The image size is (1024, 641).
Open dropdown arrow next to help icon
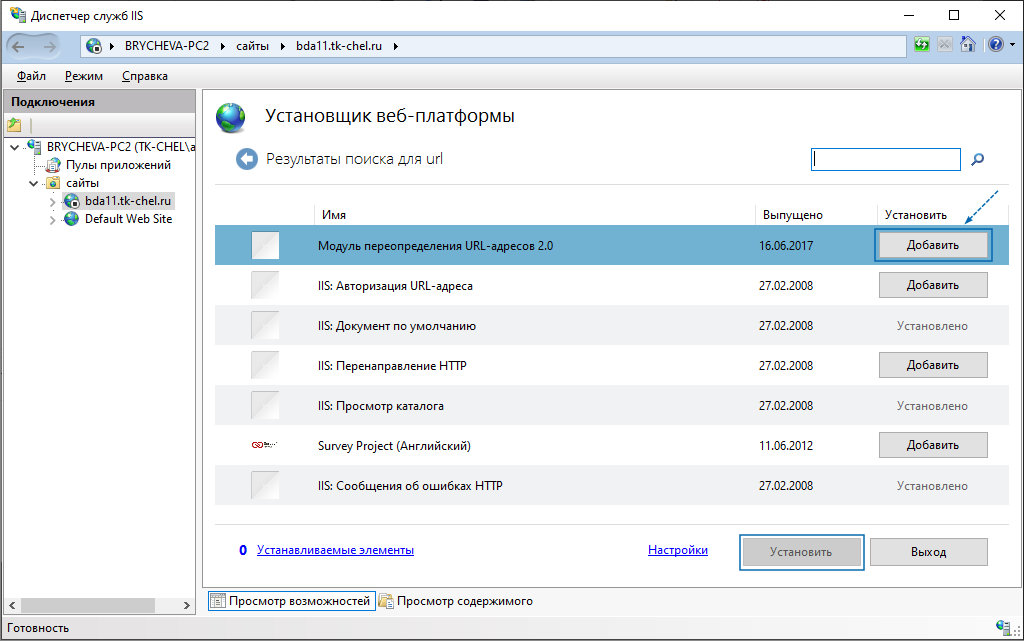pos(1012,45)
